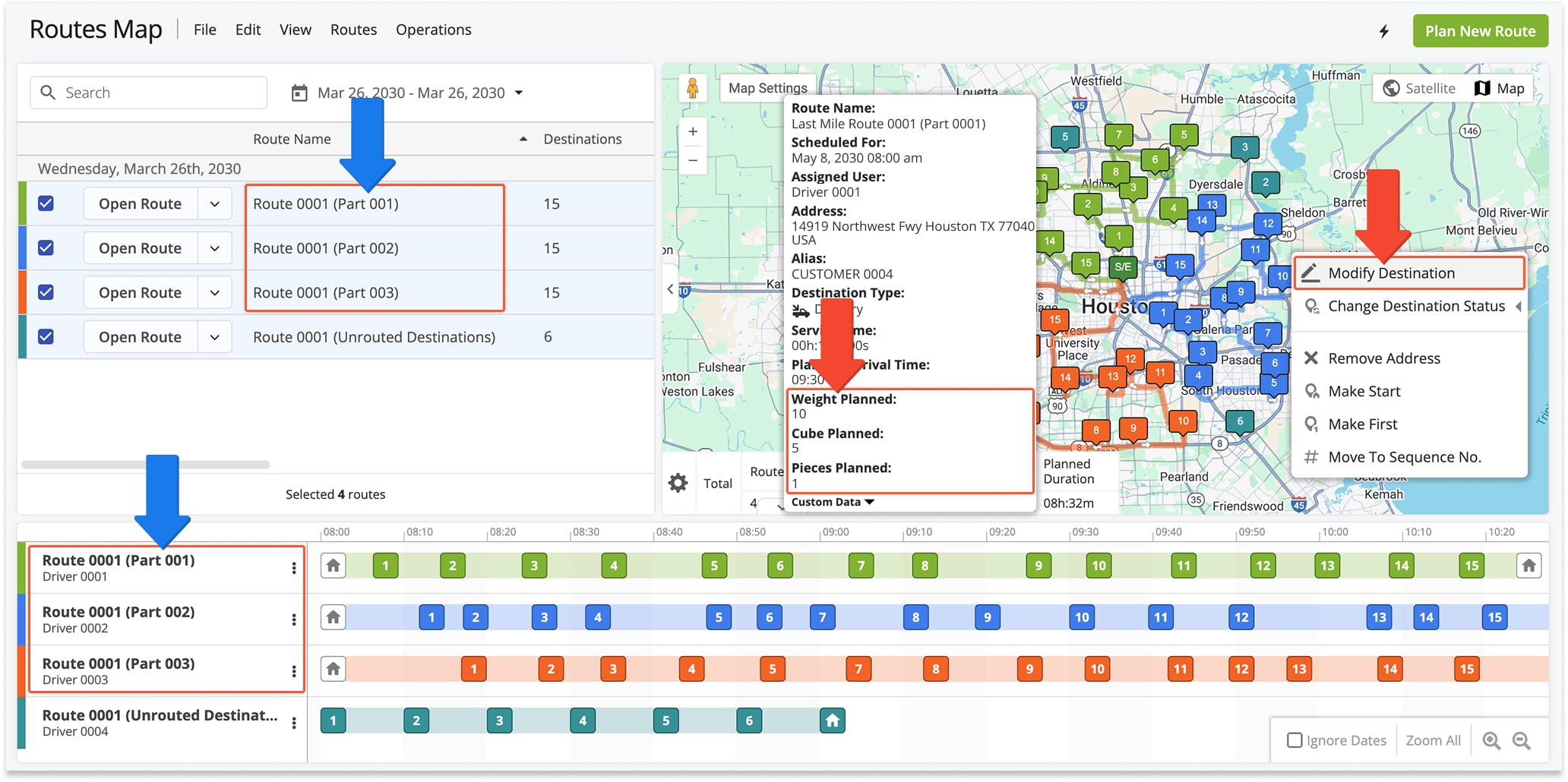The height and width of the screenshot is (782, 1568).
Task: Open the date range picker dropdown
Action: click(x=519, y=93)
